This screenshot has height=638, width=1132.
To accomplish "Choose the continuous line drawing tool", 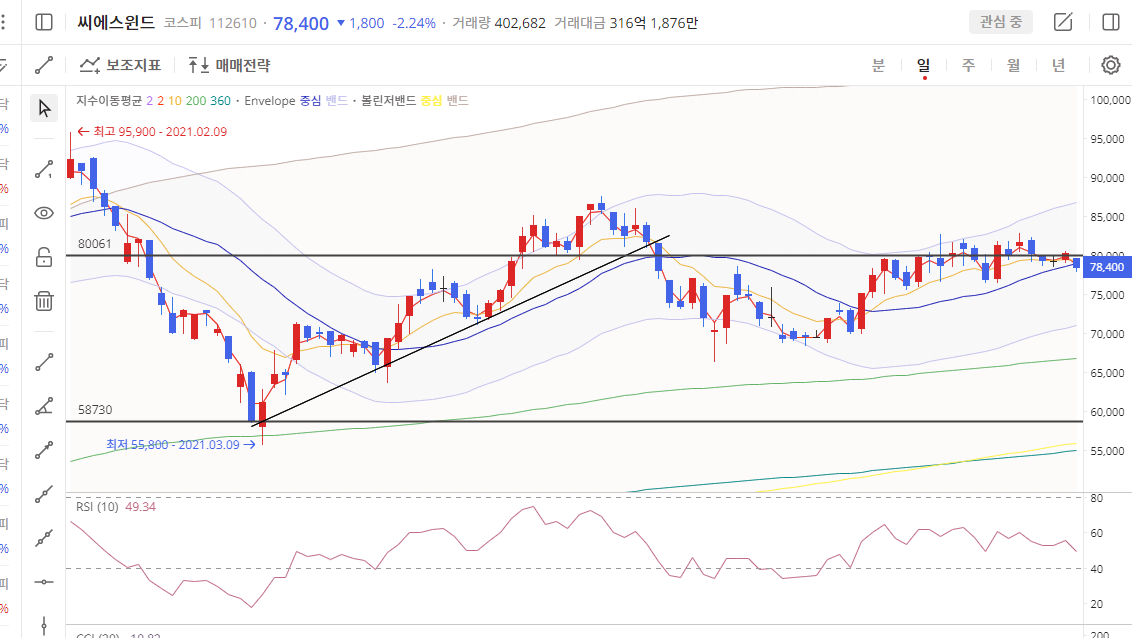I will 44,170.
